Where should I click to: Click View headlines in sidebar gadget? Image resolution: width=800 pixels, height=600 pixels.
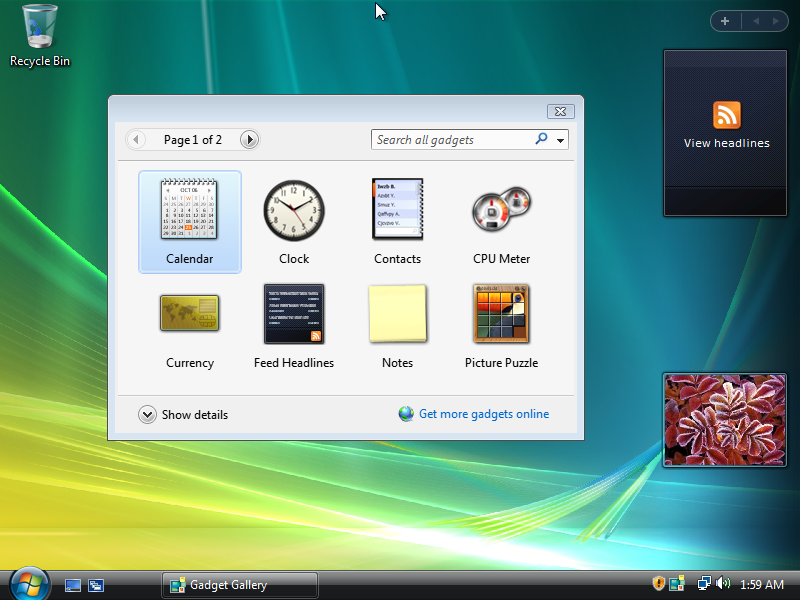click(726, 143)
